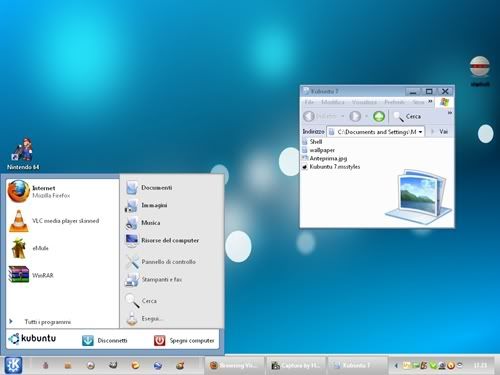Click the green Up folder button in Kubuntu 7 window
This screenshot has height=375, width=500.
coord(379,116)
